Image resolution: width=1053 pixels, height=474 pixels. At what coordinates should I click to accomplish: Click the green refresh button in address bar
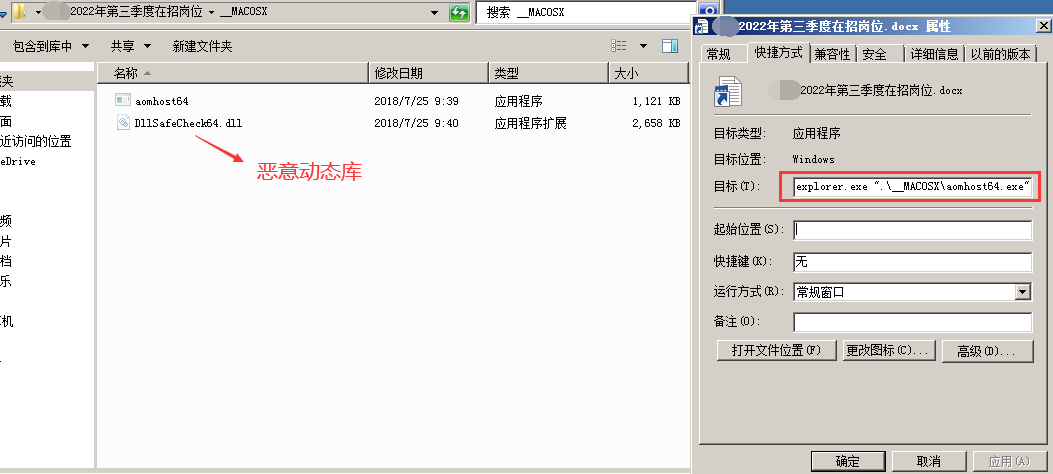459,12
